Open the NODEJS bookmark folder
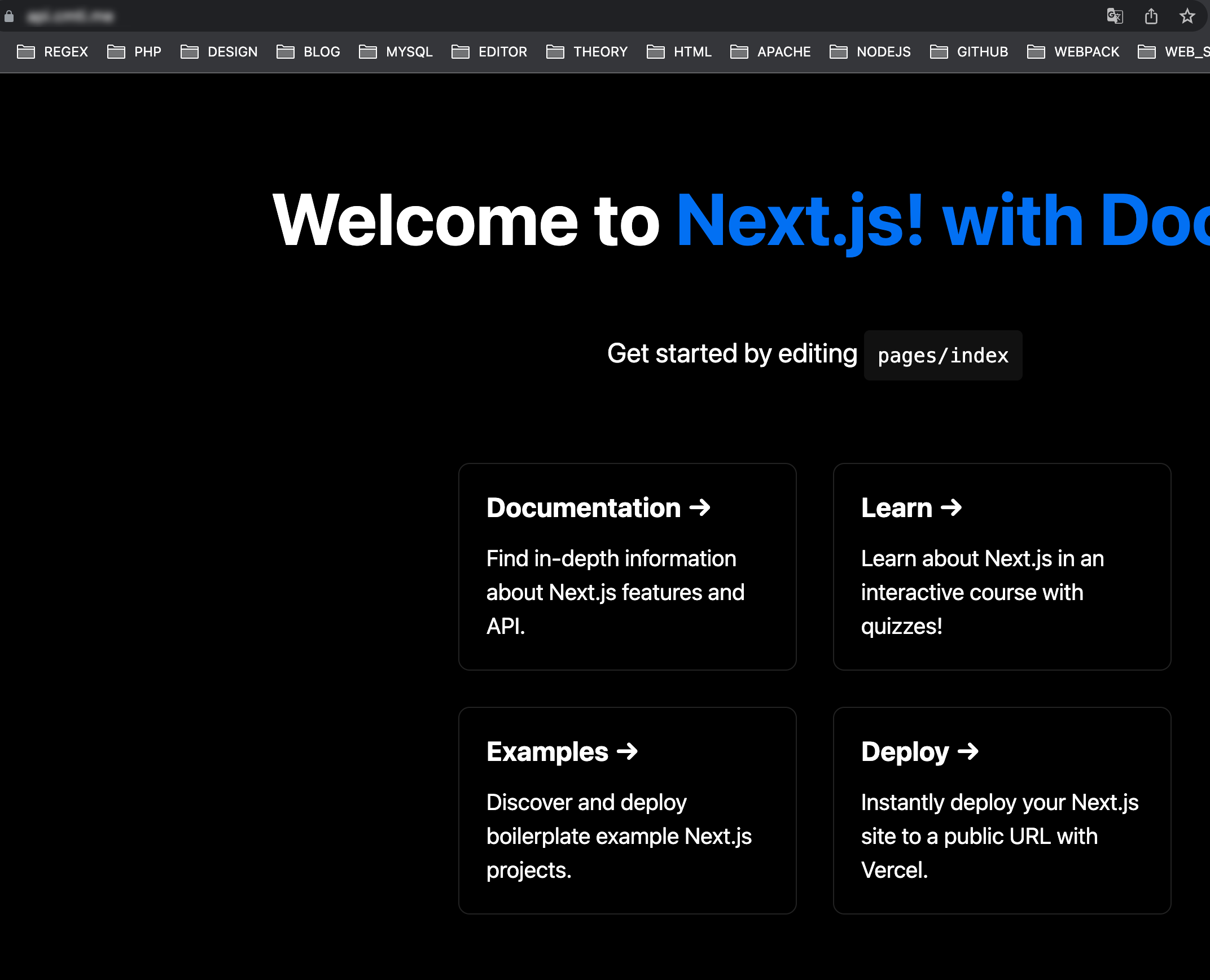Image resolution: width=1210 pixels, height=980 pixels. pos(870,52)
